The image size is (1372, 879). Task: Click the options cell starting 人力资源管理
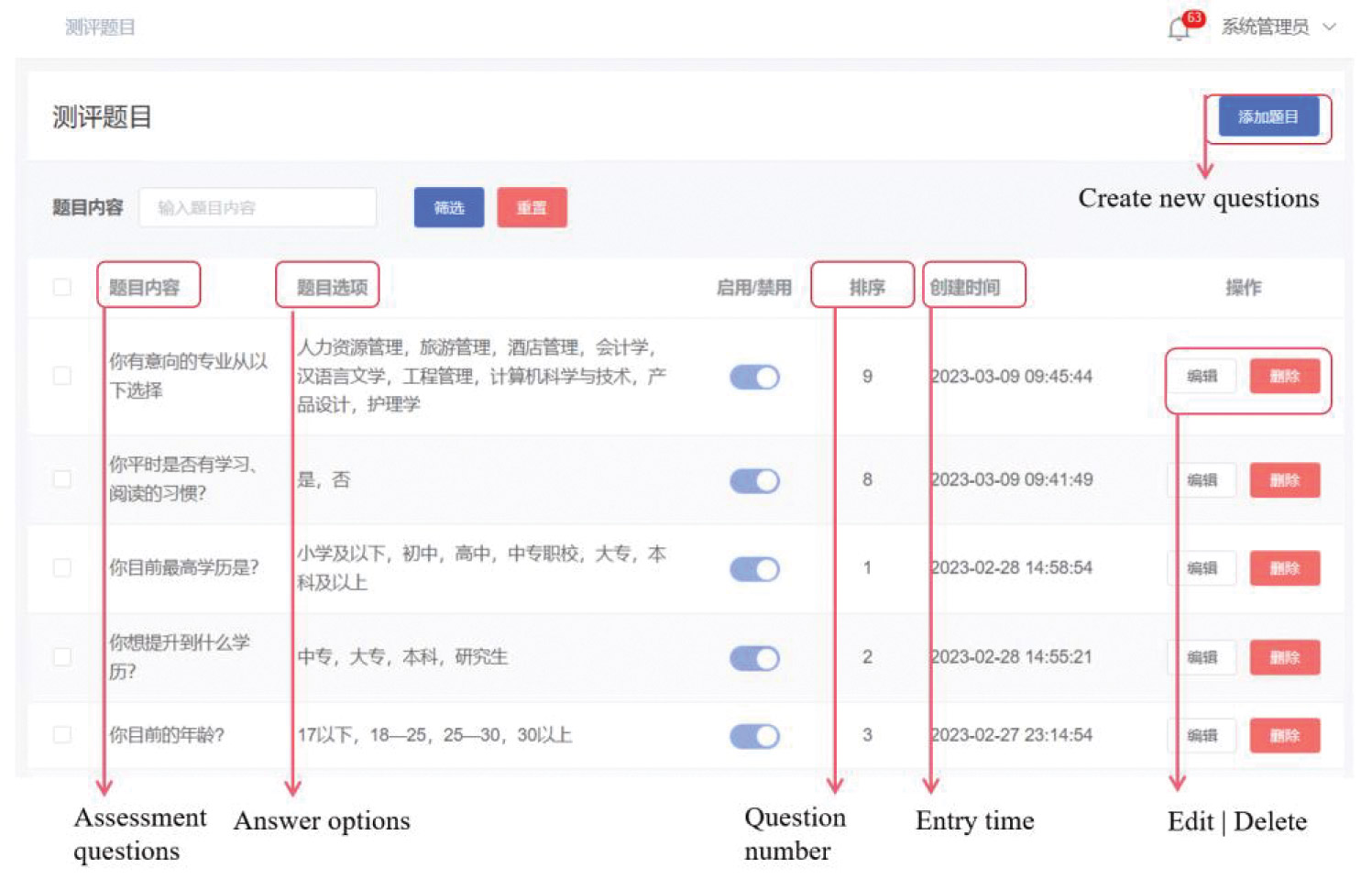pos(482,376)
